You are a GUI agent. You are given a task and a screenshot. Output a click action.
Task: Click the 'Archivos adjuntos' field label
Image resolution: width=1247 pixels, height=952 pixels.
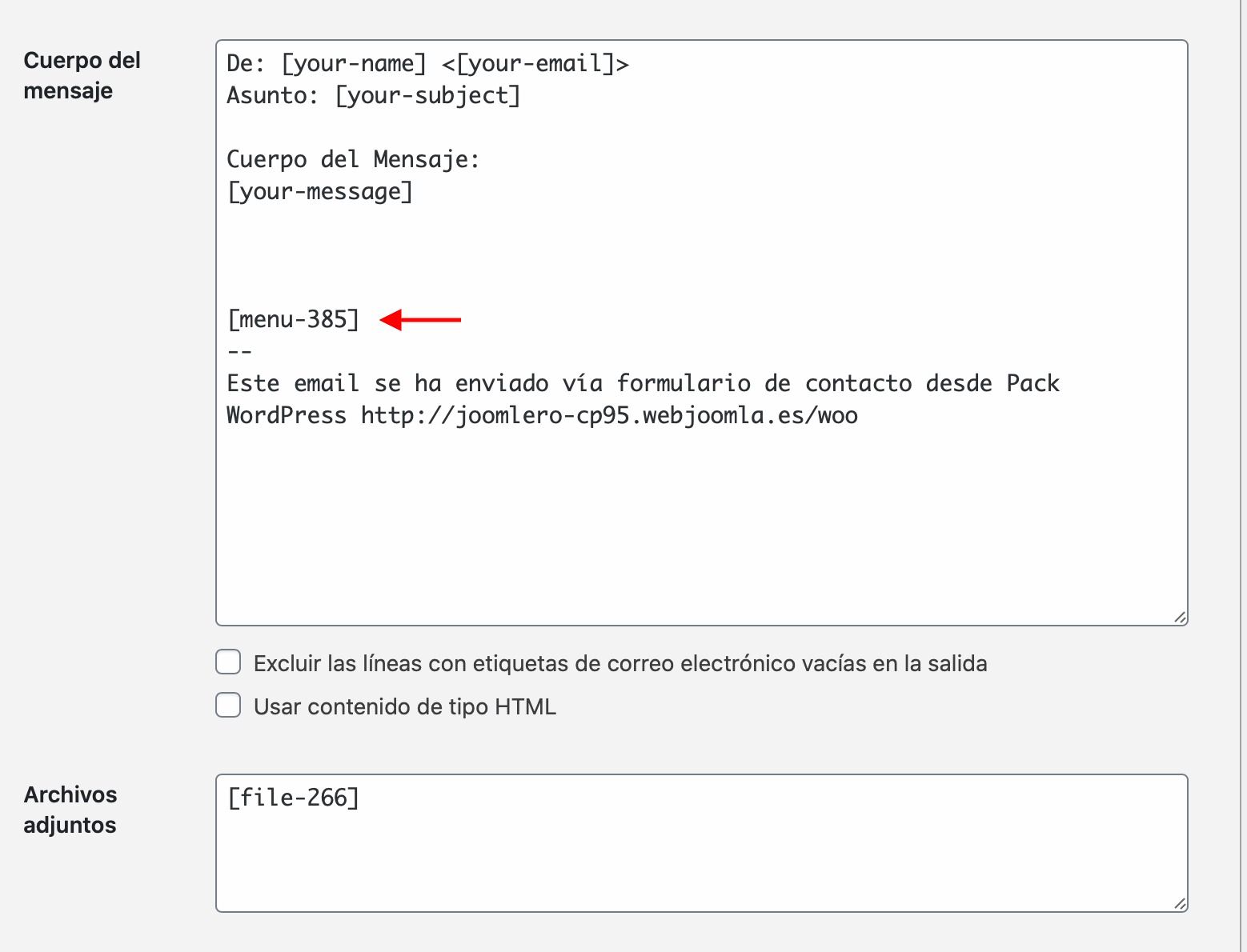pos(70,810)
